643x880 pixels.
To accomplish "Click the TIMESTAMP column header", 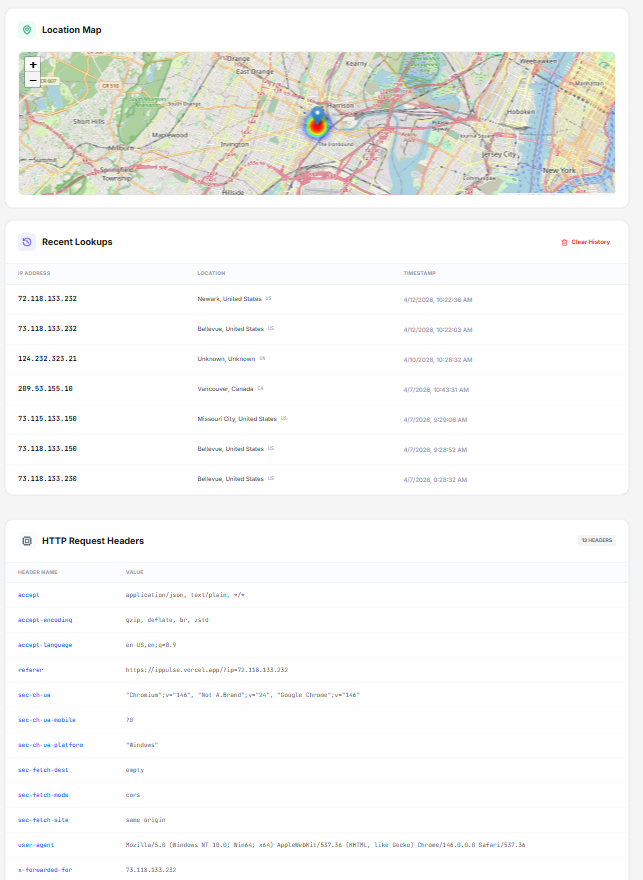I will coord(420,273).
